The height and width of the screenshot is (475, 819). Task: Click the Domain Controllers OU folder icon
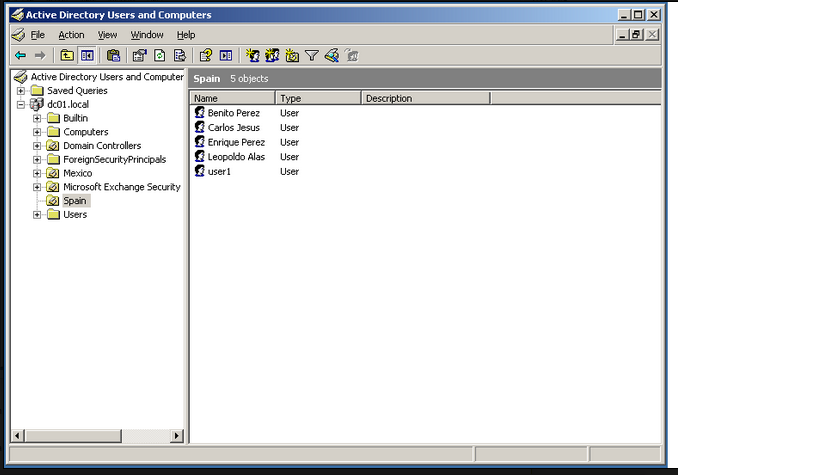tap(53, 146)
